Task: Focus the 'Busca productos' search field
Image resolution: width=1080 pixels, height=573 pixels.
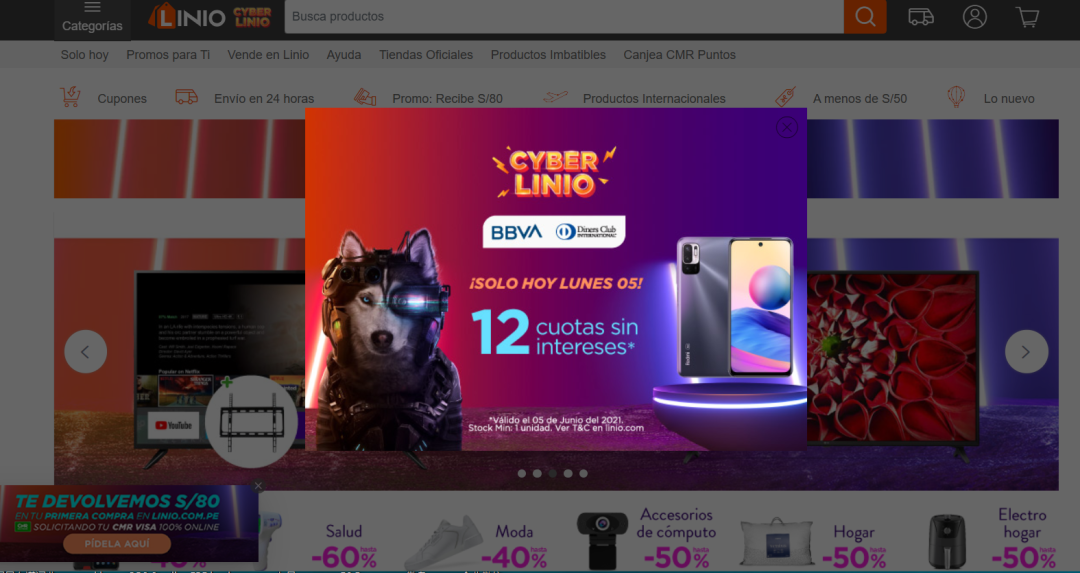Action: pyautogui.click(x=564, y=17)
